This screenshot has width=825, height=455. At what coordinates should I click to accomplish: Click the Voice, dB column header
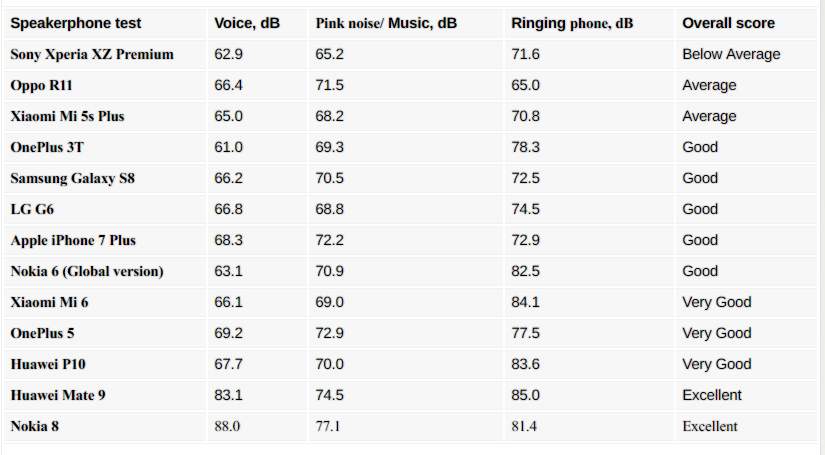click(247, 23)
